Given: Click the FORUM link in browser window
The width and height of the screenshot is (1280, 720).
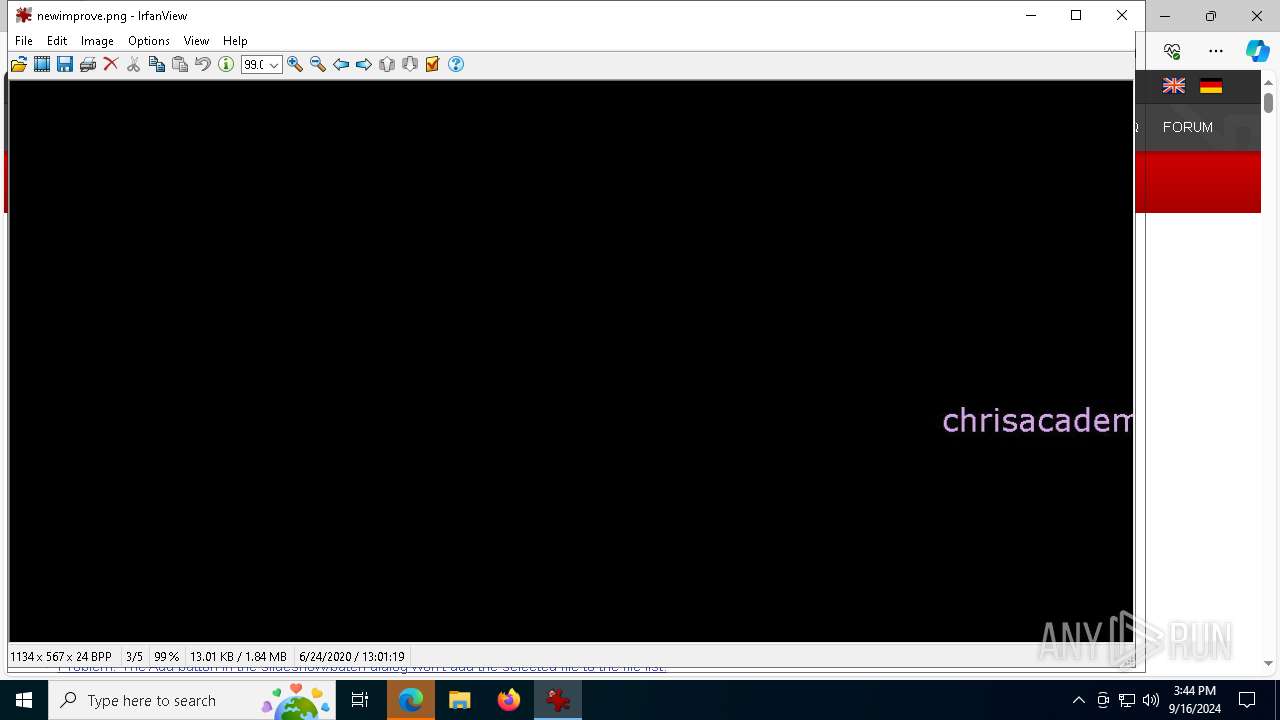Looking at the screenshot, I should [x=1188, y=127].
